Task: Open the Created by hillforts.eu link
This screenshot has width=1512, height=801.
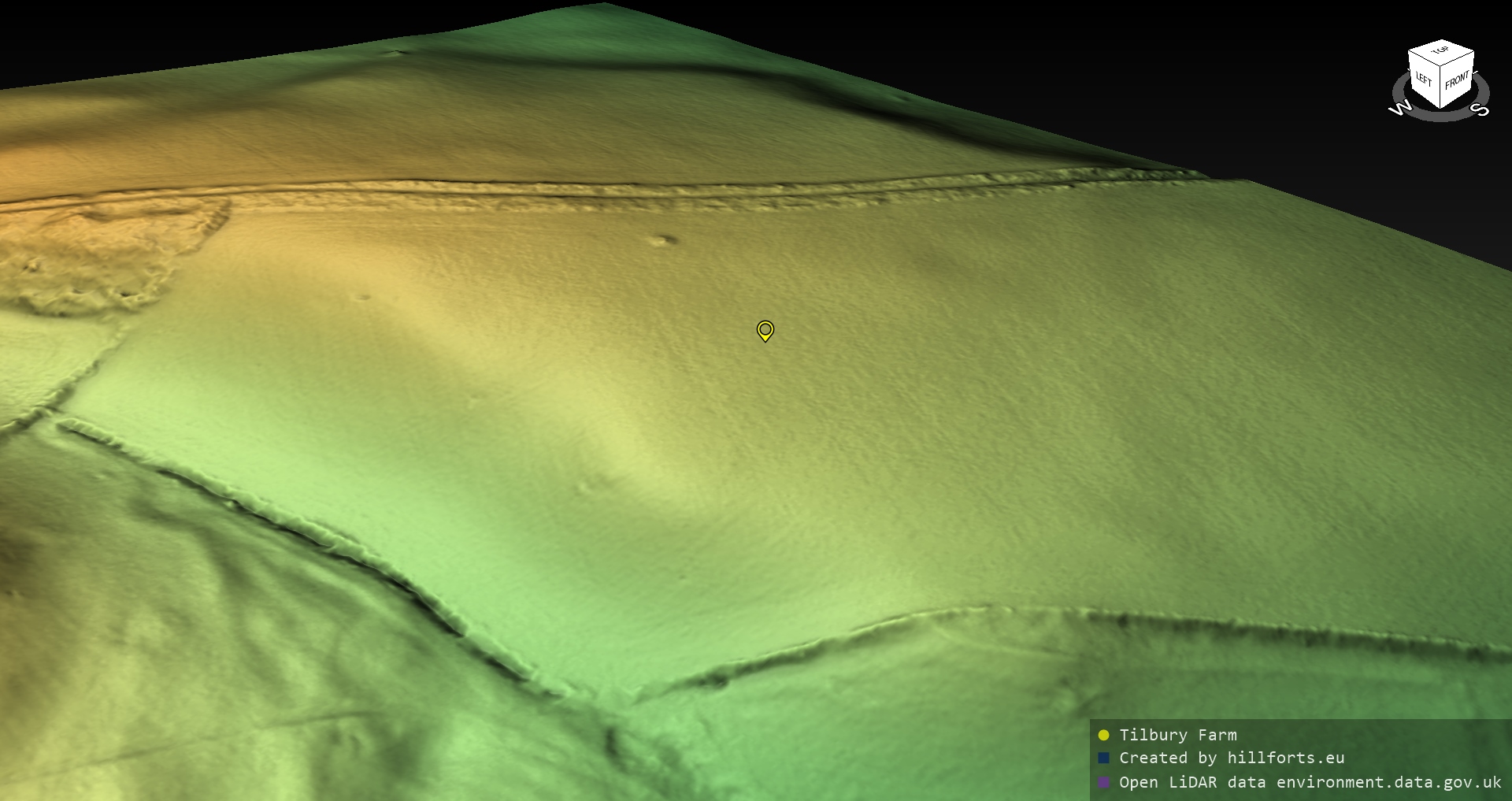Action: [x=1232, y=758]
